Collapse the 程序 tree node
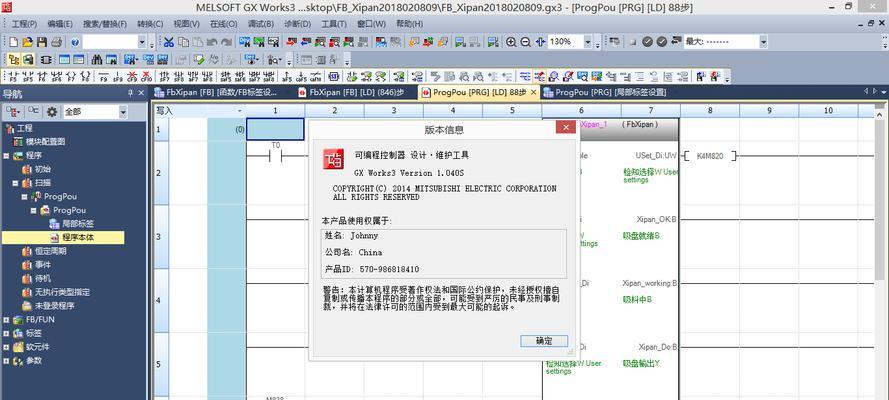Image resolution: width=889 pixels, height=400 pixels. coord(7,156)
